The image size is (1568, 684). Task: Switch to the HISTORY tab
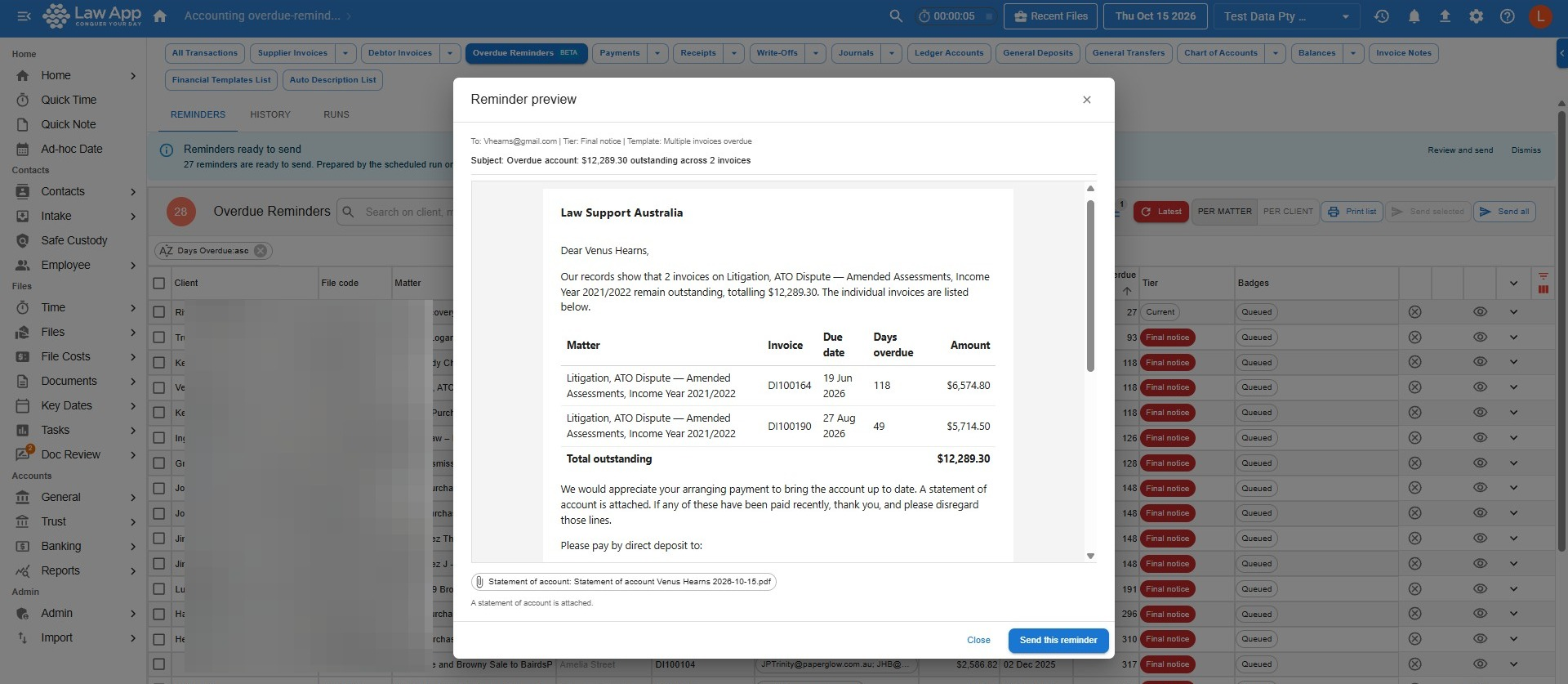270,114
